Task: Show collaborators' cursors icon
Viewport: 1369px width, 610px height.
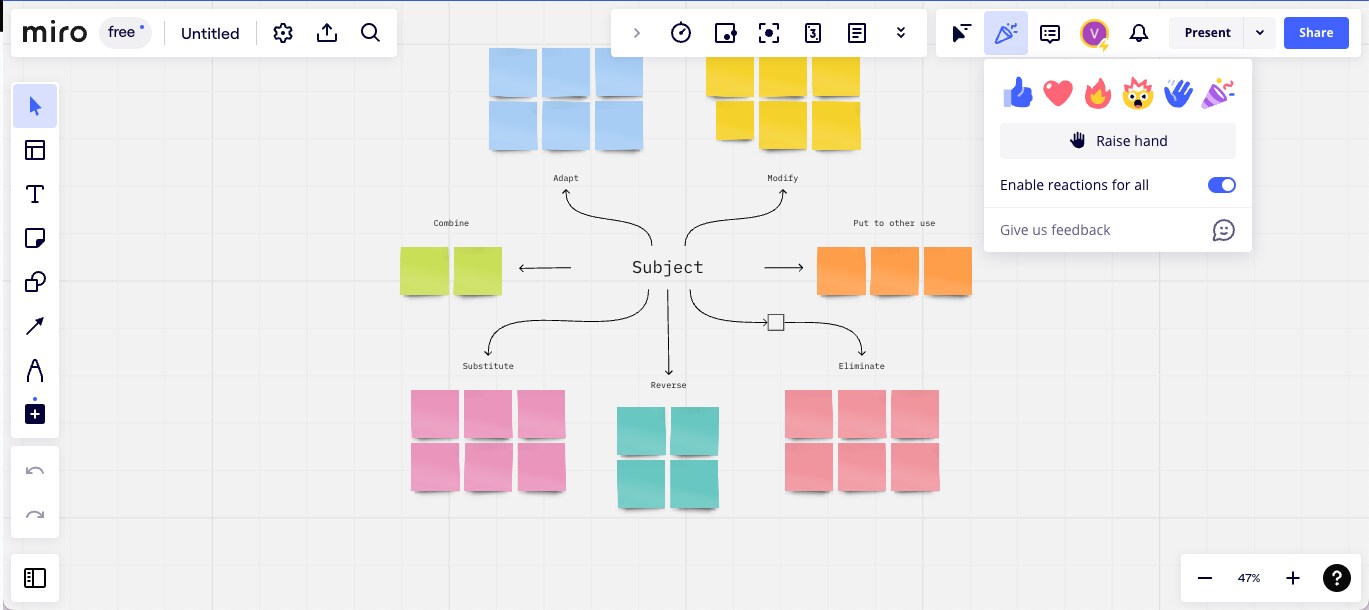Action: pos(961,33)
